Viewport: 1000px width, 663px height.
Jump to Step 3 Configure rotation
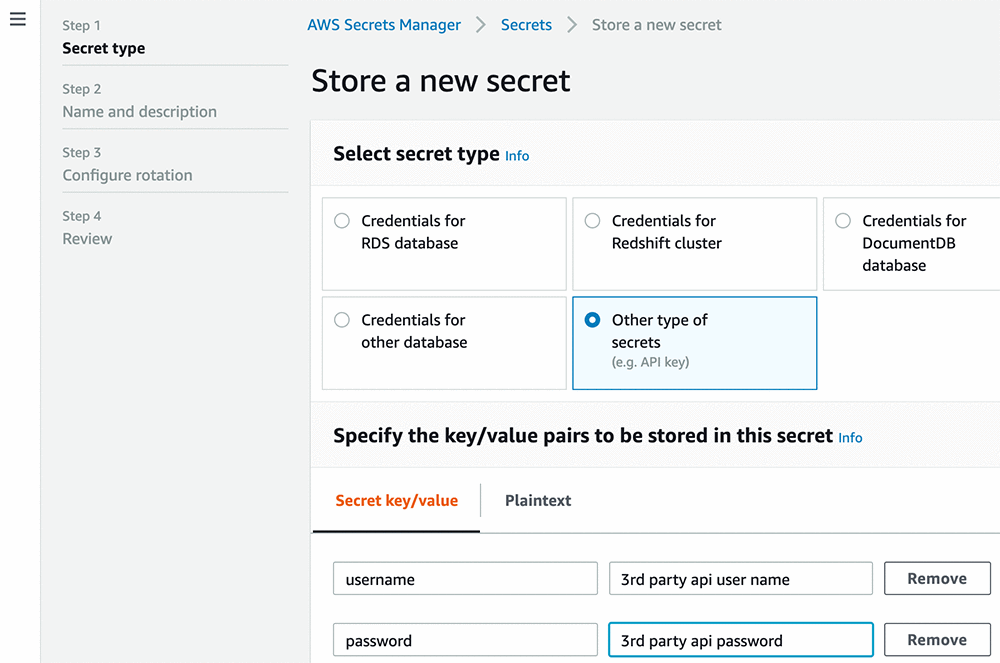click(127, 175)
